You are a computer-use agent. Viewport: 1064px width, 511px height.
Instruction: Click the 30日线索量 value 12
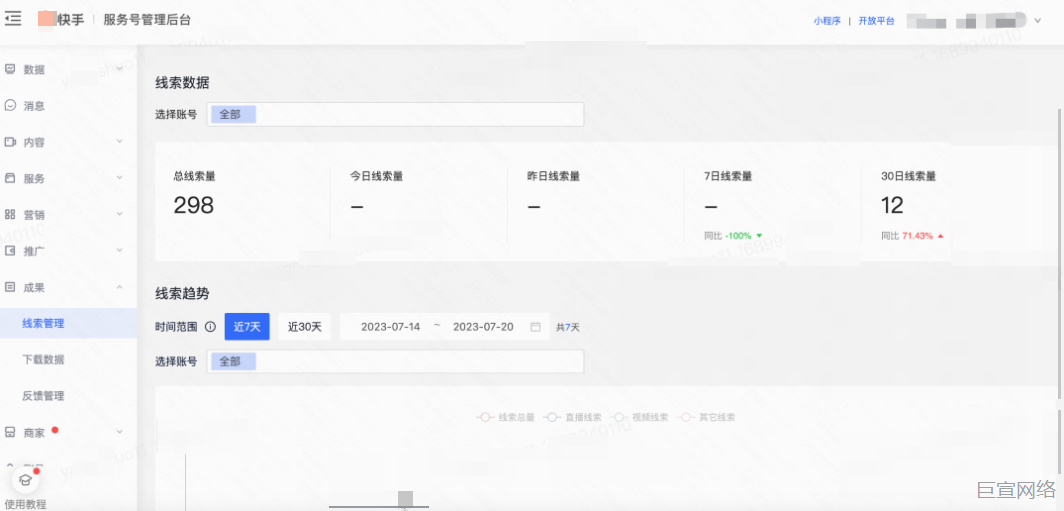click(x=892, y=205)
